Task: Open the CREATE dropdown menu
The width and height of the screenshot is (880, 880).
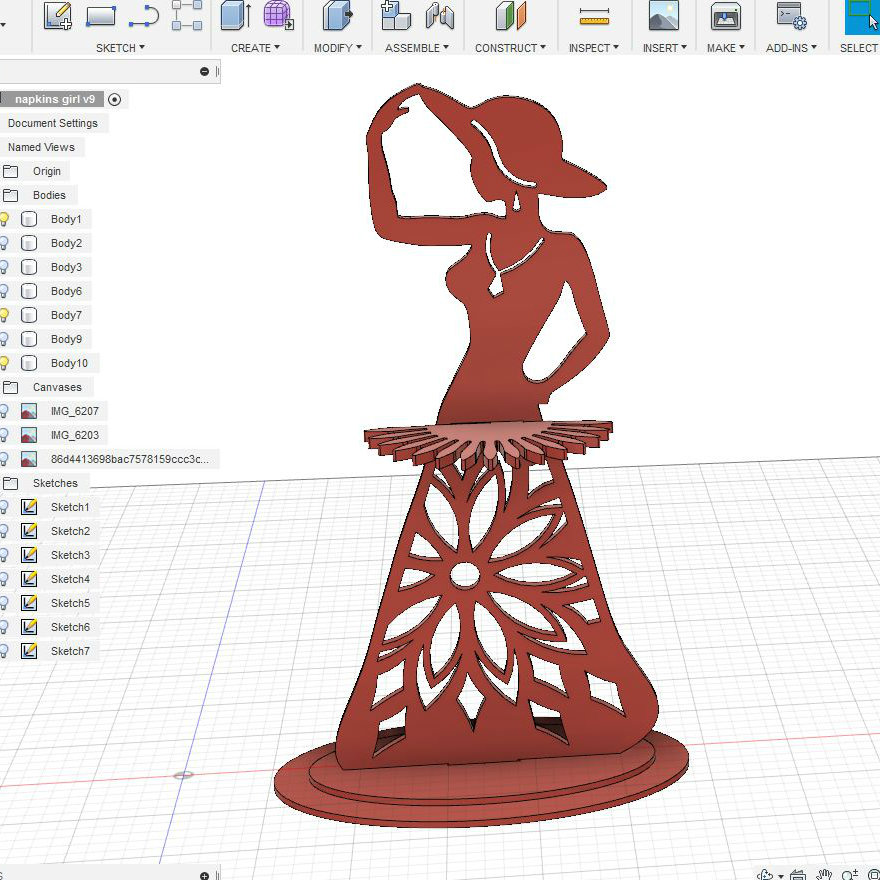Action: (255, 48)
